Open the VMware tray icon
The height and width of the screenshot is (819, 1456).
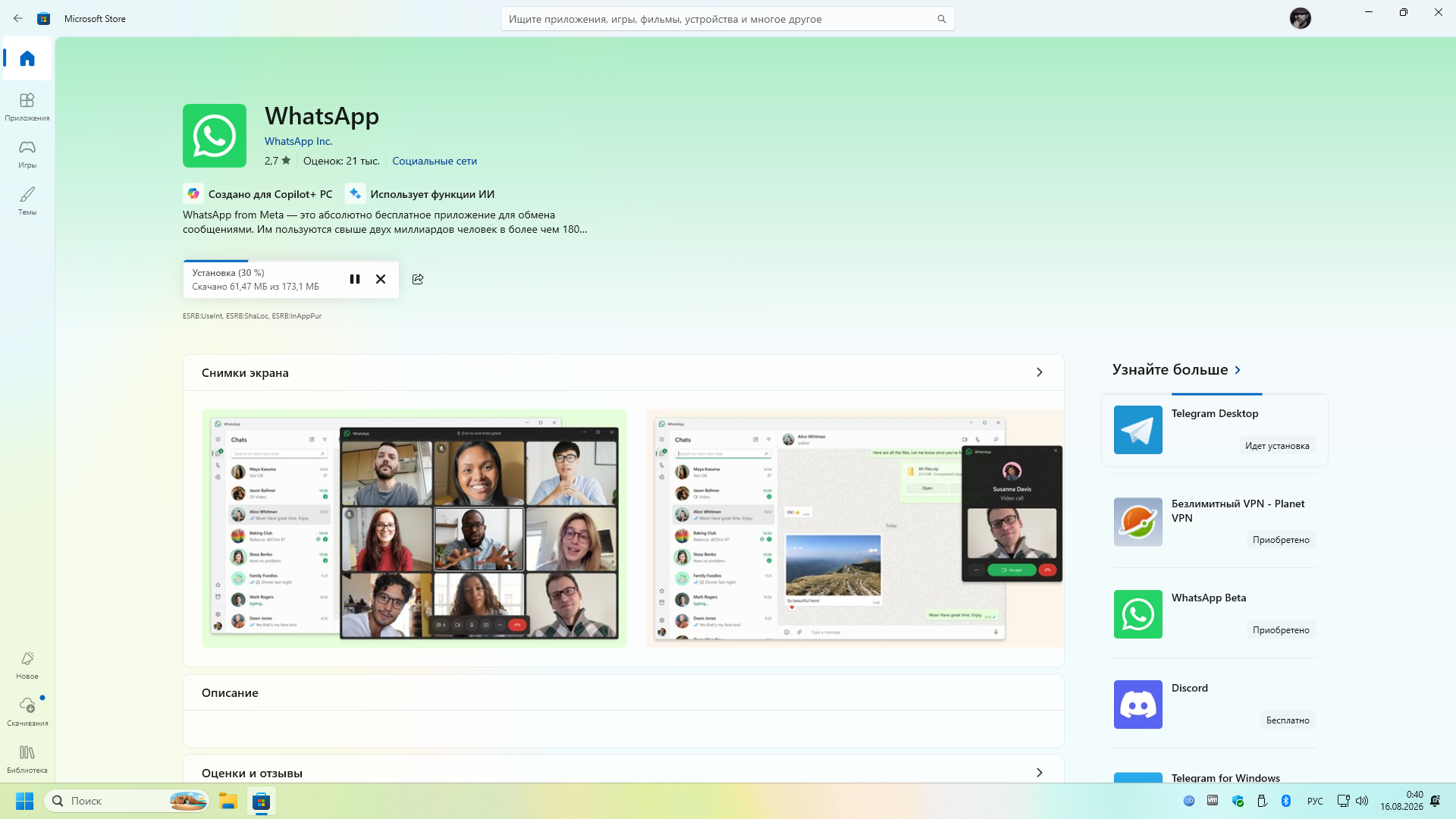click(1213, 801)
